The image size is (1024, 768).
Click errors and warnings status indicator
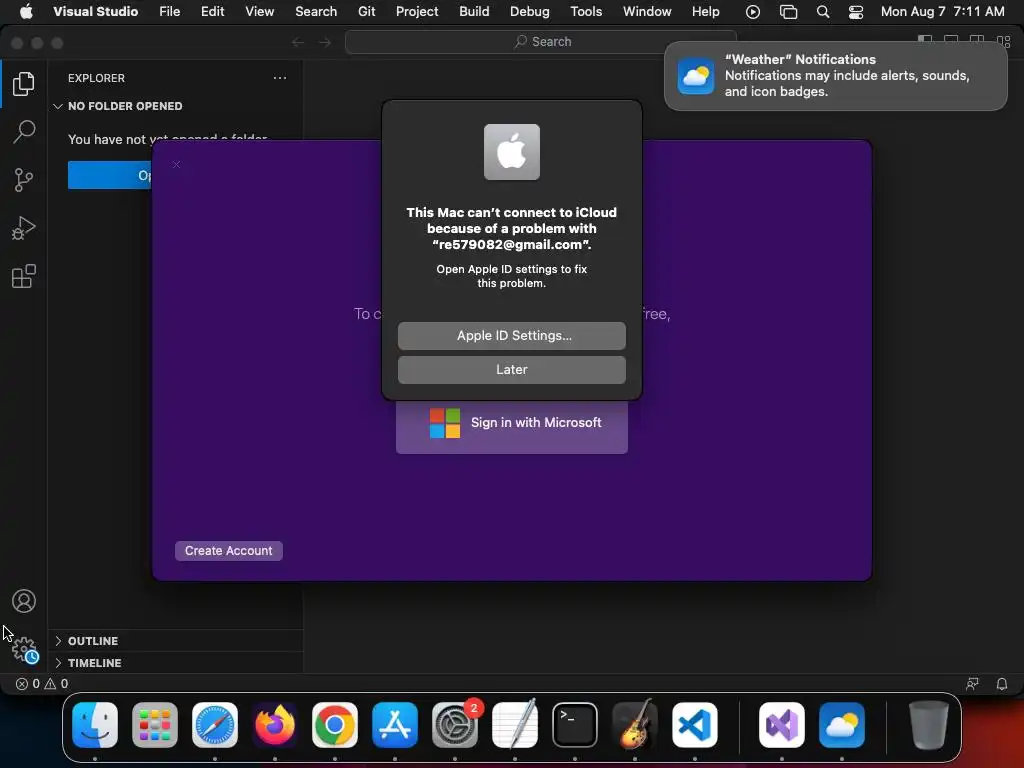click(42, 684)
